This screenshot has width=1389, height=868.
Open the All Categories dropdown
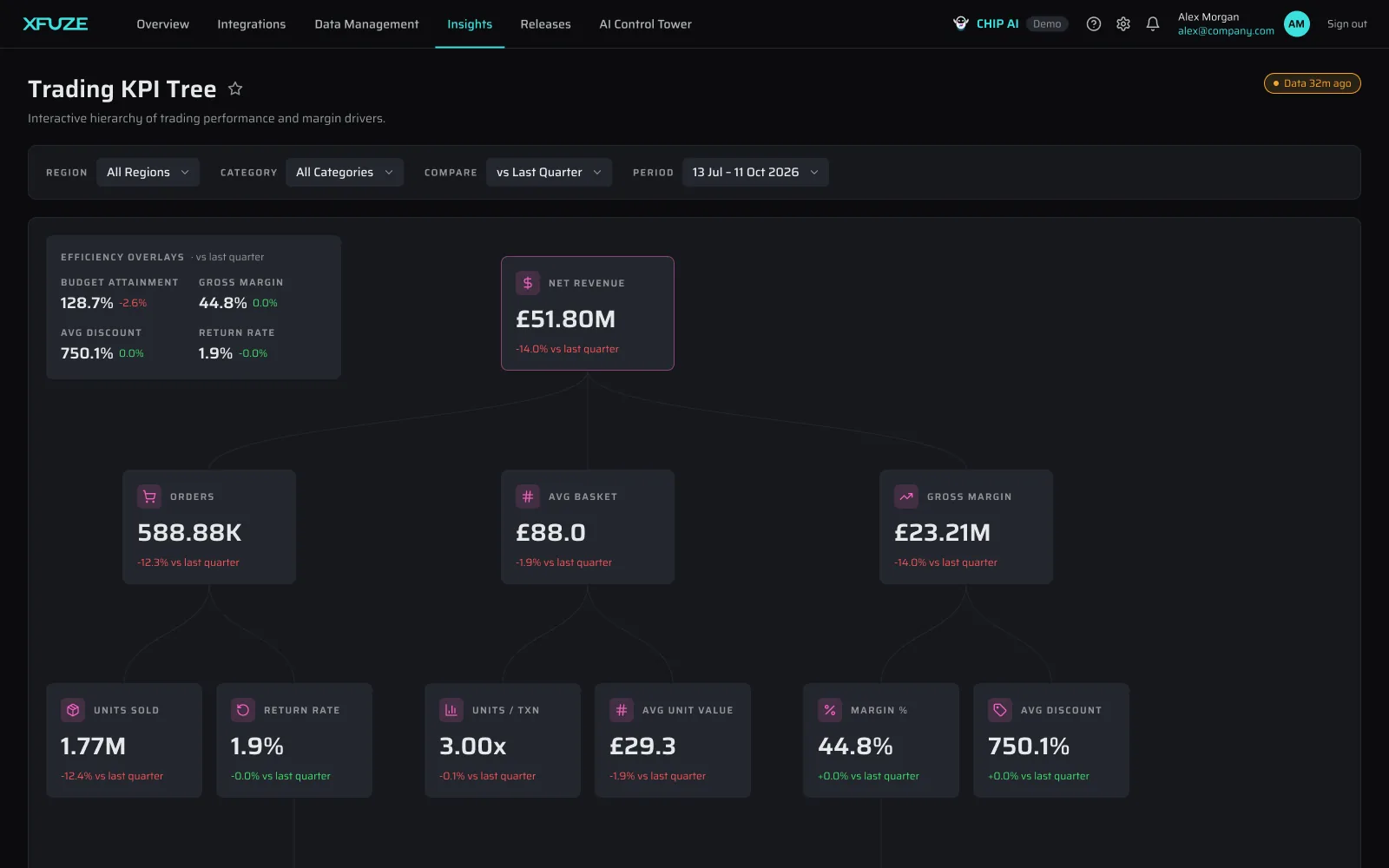(x=345, y=172)
